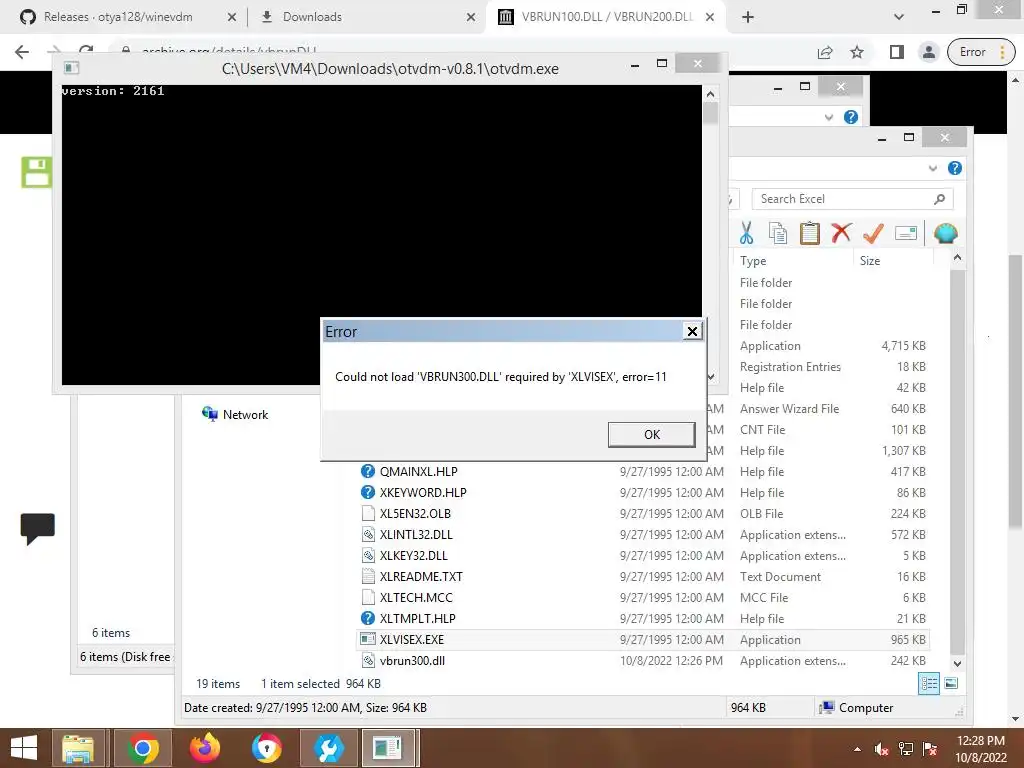Screen dimensions: 1024x768
Task: Click the Rename icon in Explorer toolbar
Action: tap(906, 233)
